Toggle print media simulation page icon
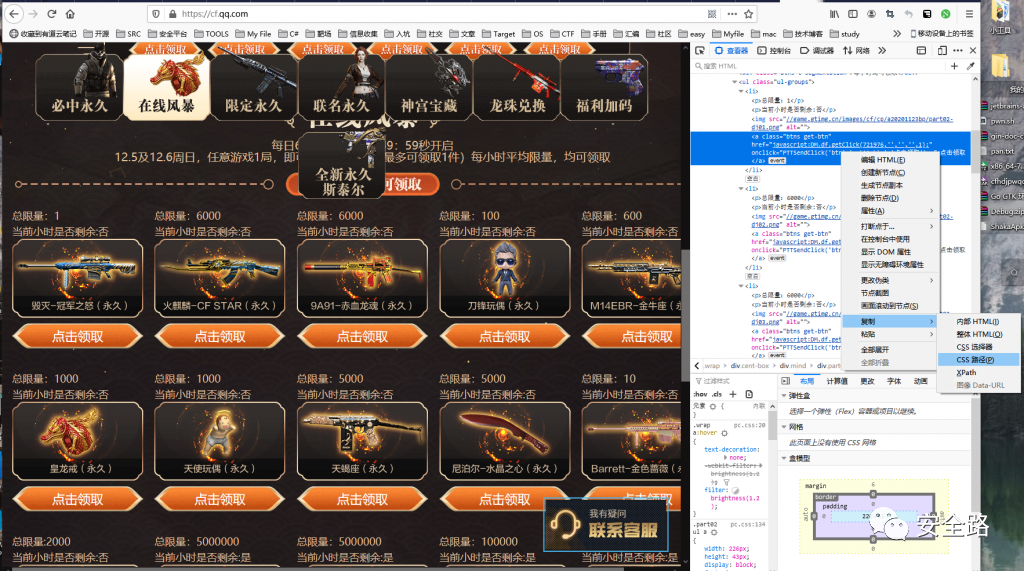This screenshot has width=1024, height=571. tap(749, 394)
